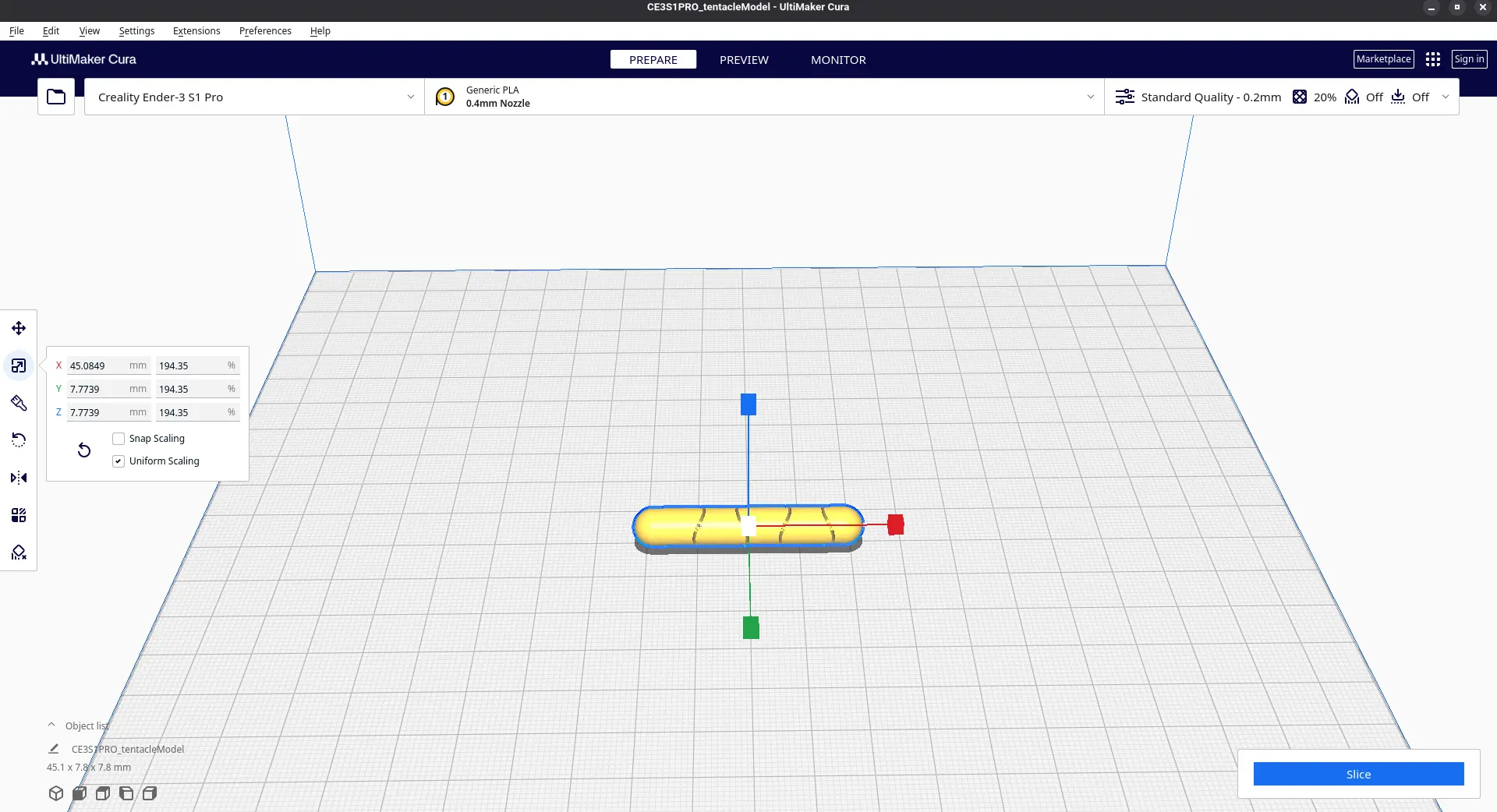Click the Slice button

click(1357, 774)
